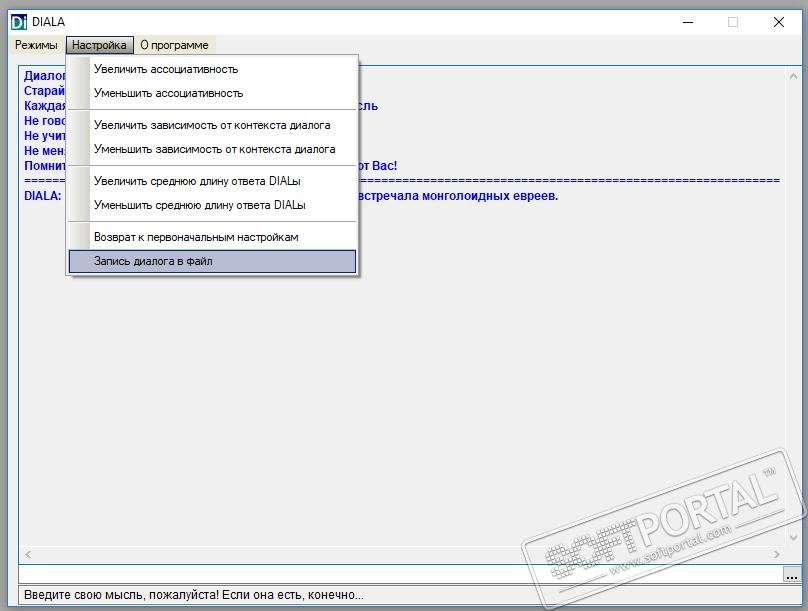The height and width of the screenshot is (611, 808).
Task: Click the horizontal scrollbar left arrow
Action: pyautogui.click(x=28, y=554)
